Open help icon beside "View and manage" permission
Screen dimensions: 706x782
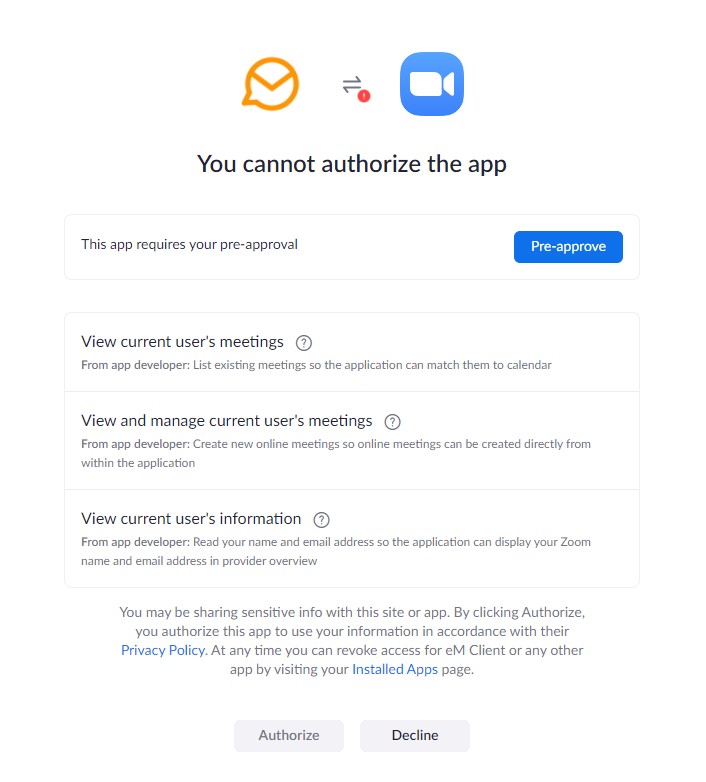coord(393,421)
